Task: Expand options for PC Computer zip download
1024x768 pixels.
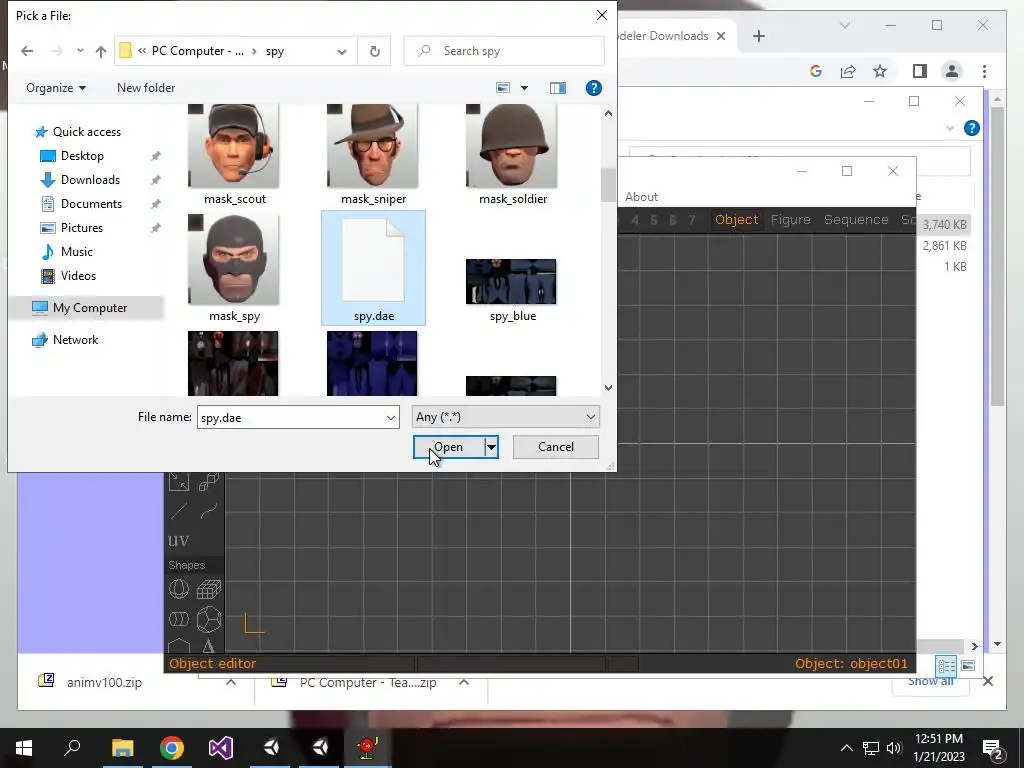Action: click(464, 682)
